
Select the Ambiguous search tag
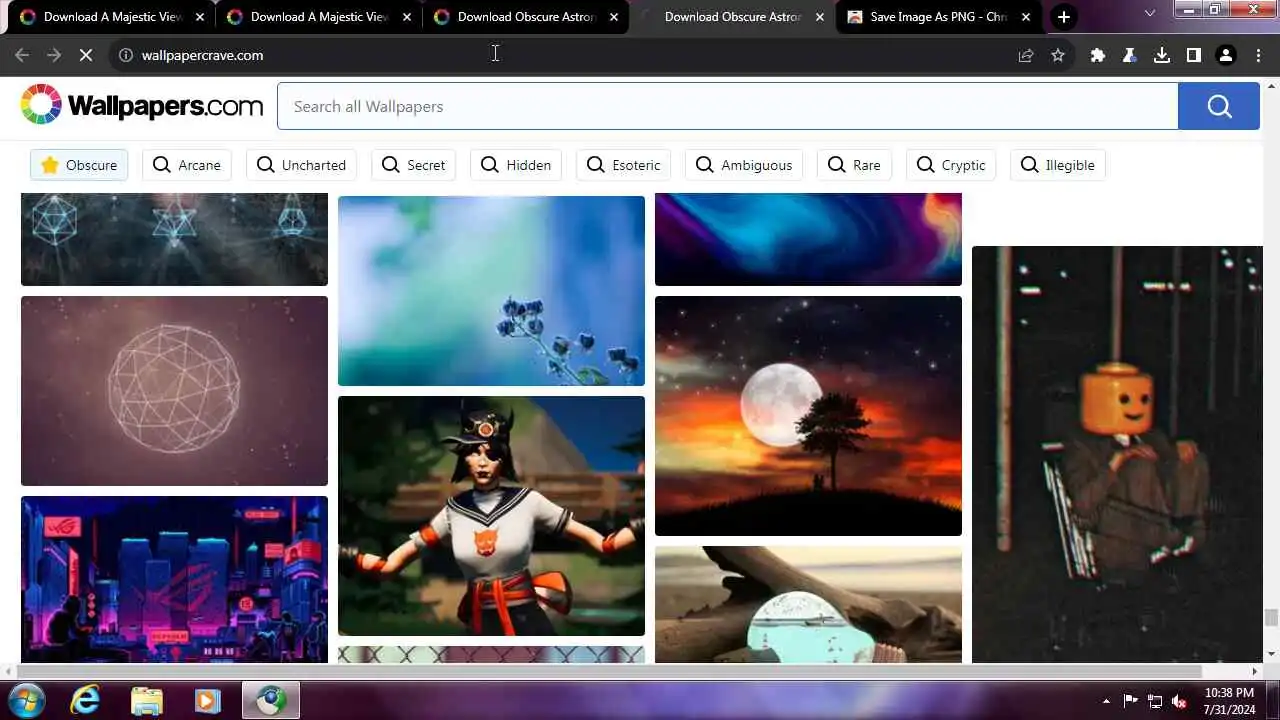[744, 165]
